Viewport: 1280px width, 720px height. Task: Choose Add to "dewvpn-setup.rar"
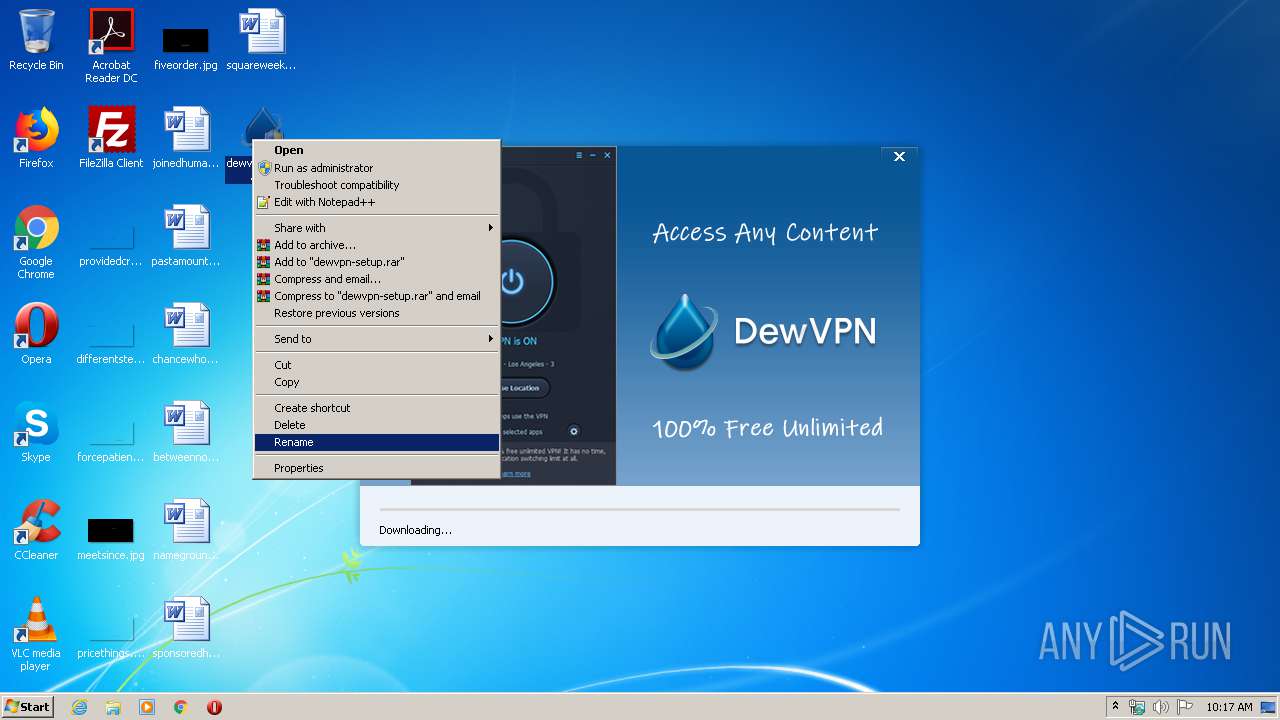coord(377,262)
